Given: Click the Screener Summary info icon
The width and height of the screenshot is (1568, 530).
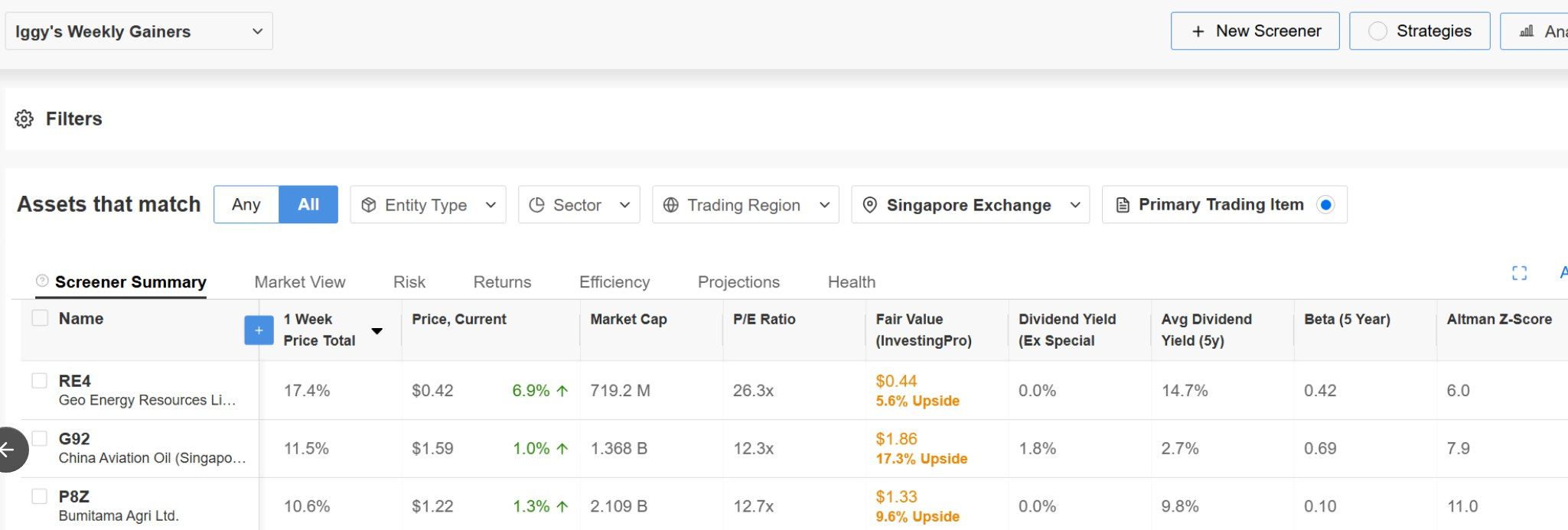Looking at the screenshot, I should 42,281.
